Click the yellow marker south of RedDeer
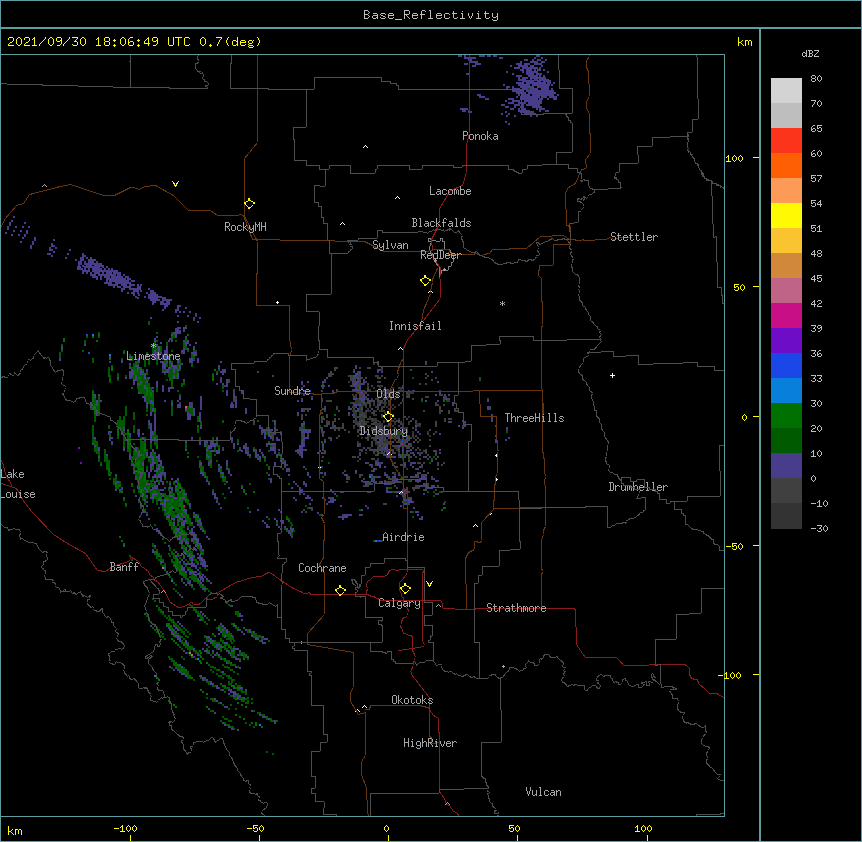The image size is (862, 842). (x=426, y=281)
